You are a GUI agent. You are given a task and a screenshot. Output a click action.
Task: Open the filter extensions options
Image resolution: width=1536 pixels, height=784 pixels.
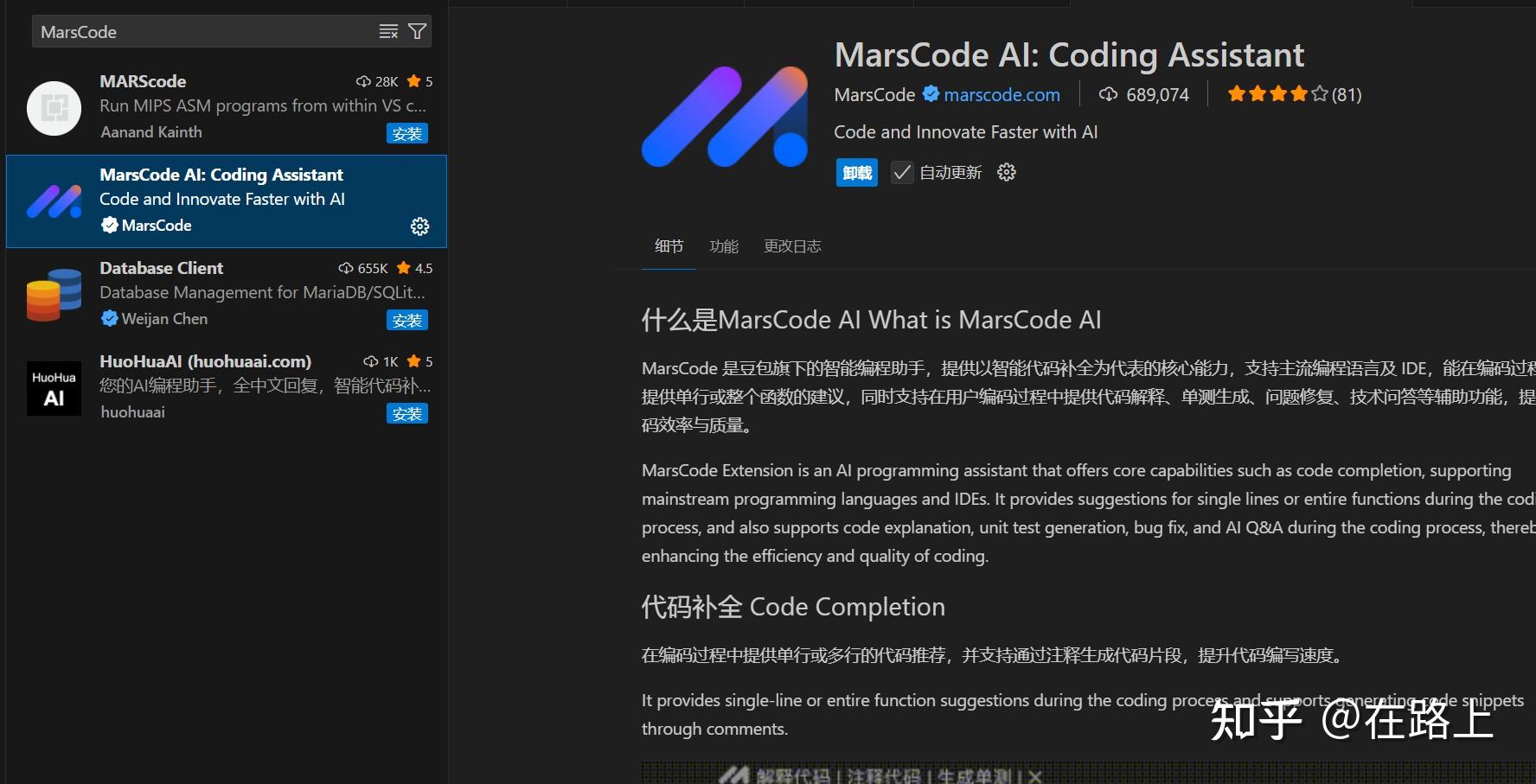click(416, 31)
